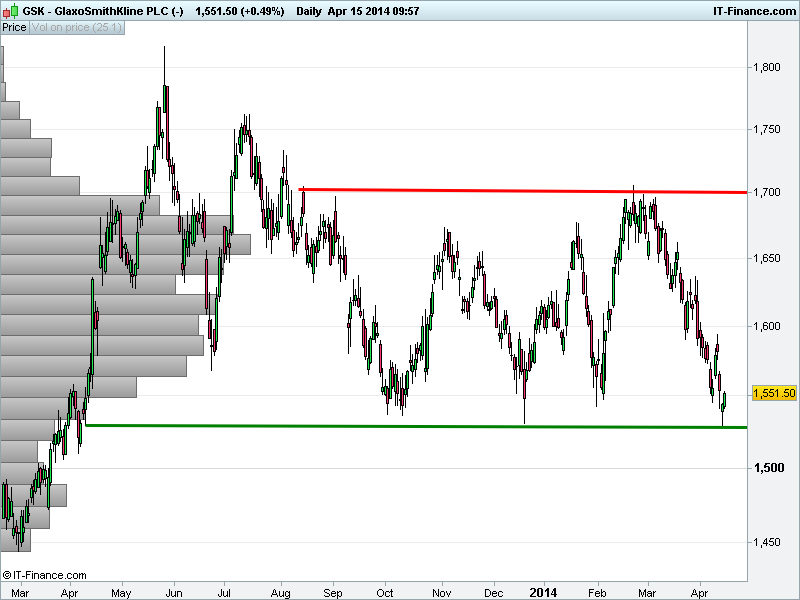
Task: Click the 2014 year marker on time axis
Action: pyautogui.click(x=545, y=592)
